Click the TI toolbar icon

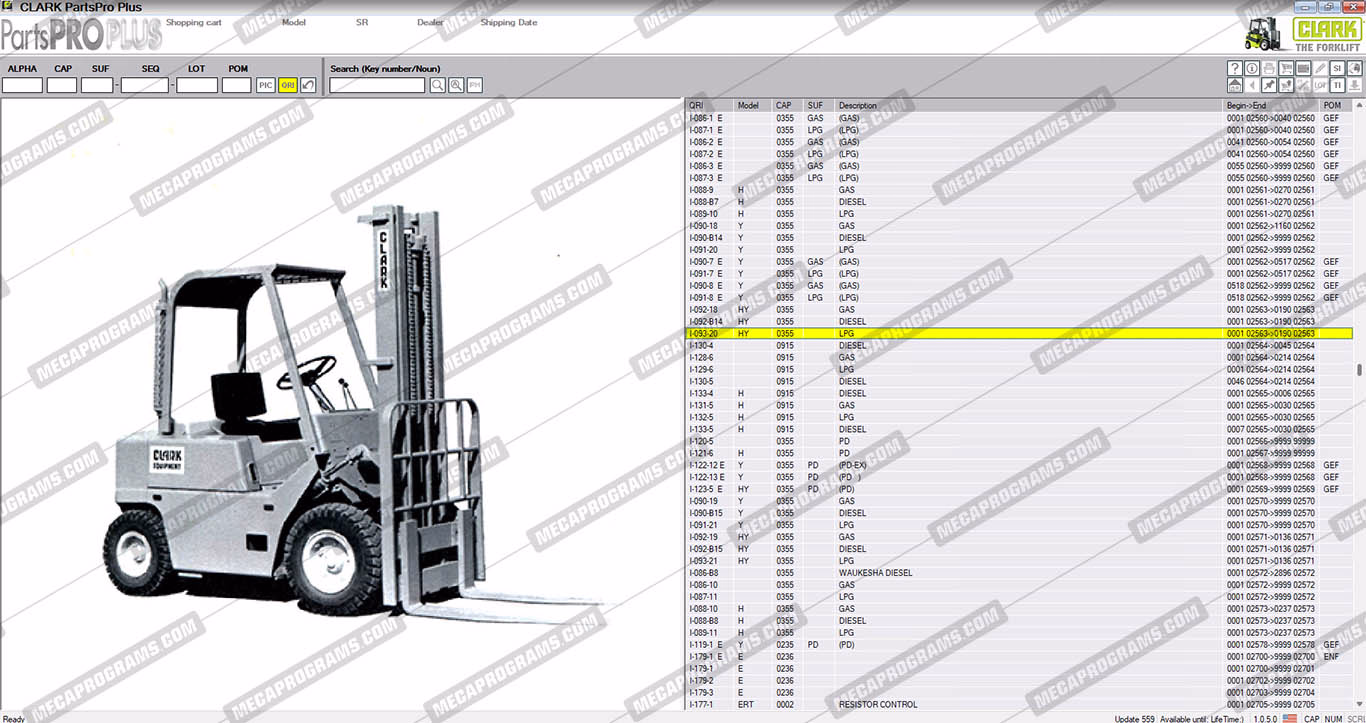[1337, 85]
